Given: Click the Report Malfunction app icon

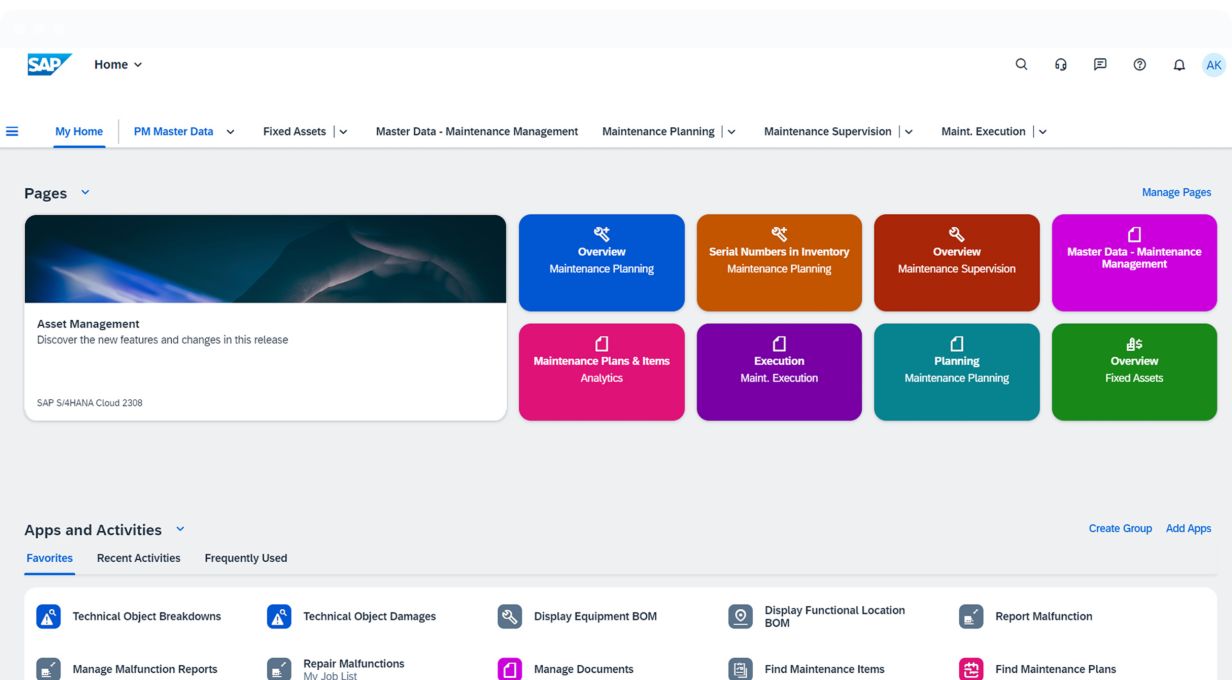Looking at the screenshot, I should tap(971, 617).
